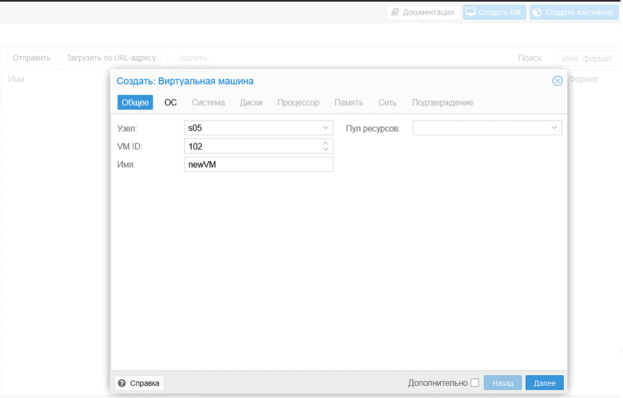Screen dimensions: 623x398
Task: Go to the Подтверждение tab
Action: tap(442, 102)
